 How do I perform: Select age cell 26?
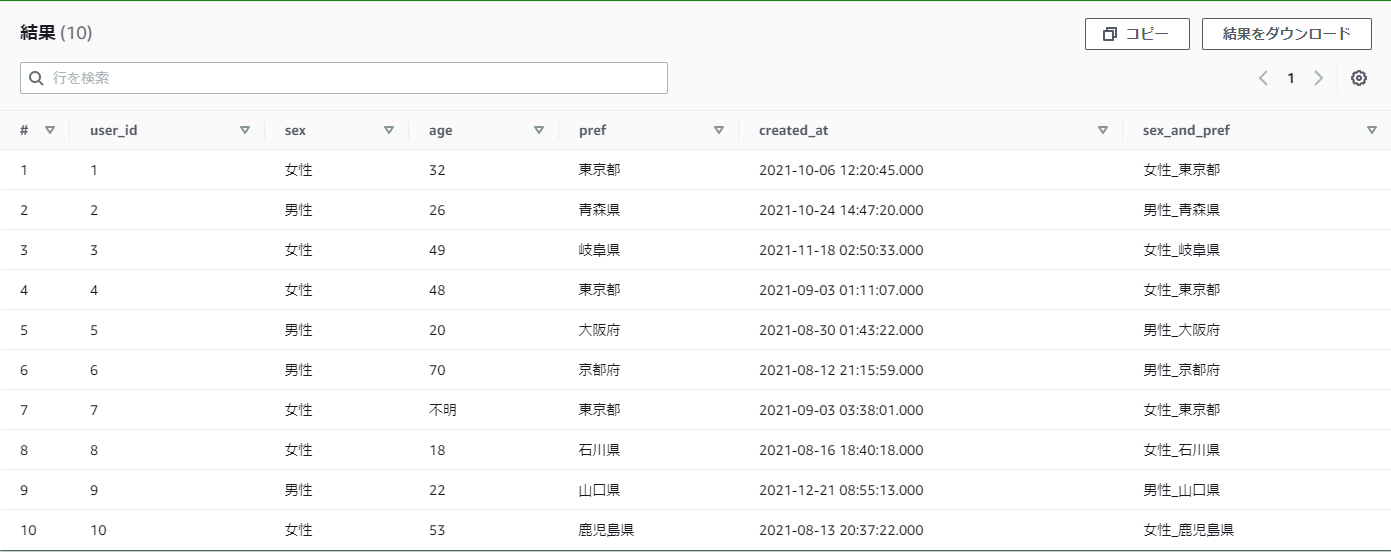(437, 210)
